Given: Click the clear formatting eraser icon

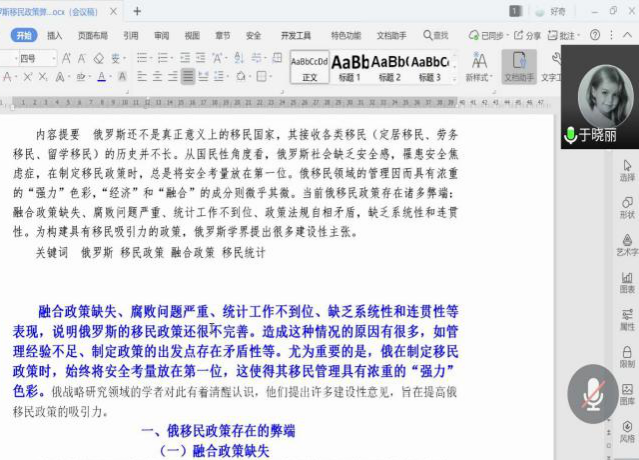Looking at the screenshot, I should click(x=99, y=58).
